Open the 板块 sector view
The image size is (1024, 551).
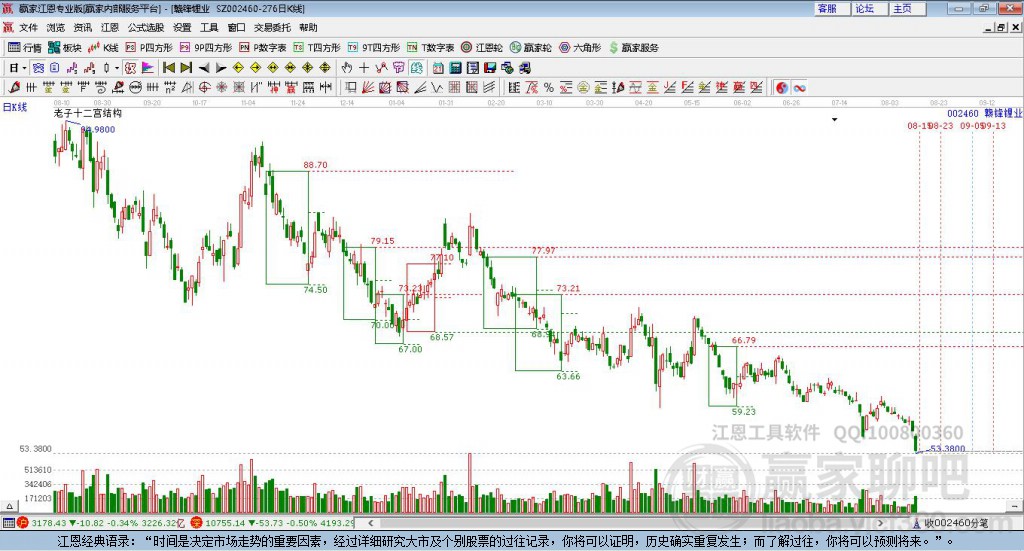click(x=64, y=48)
